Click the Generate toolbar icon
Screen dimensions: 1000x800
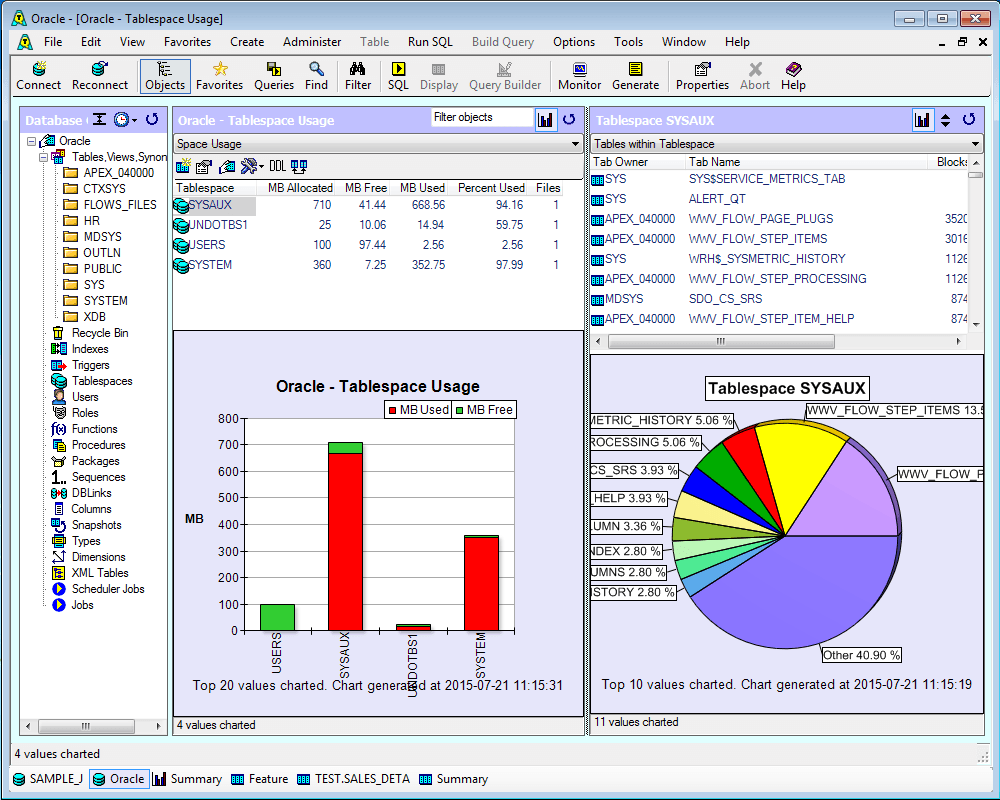635,76
